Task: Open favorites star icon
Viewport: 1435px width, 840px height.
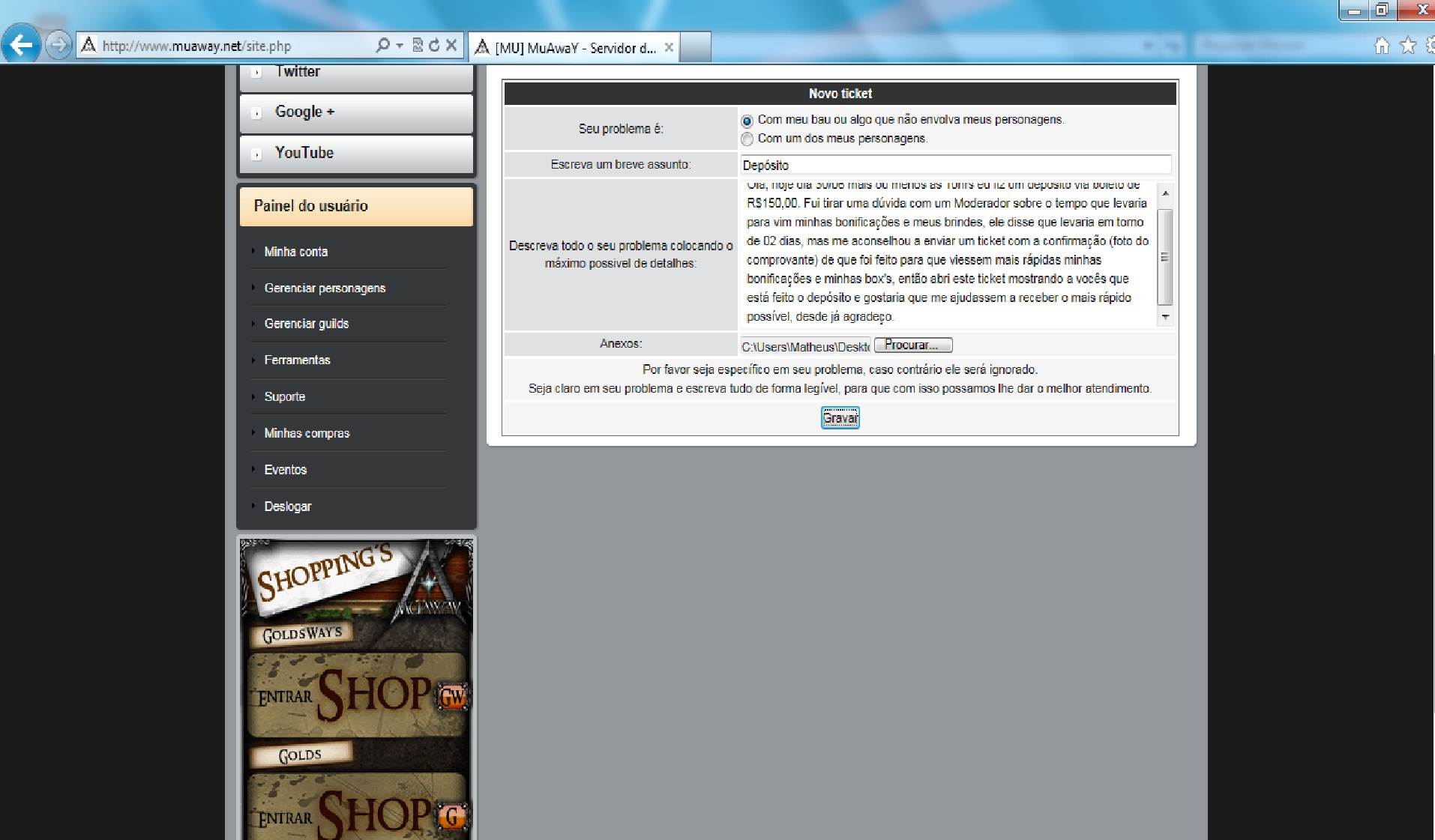Action: 1408,46
